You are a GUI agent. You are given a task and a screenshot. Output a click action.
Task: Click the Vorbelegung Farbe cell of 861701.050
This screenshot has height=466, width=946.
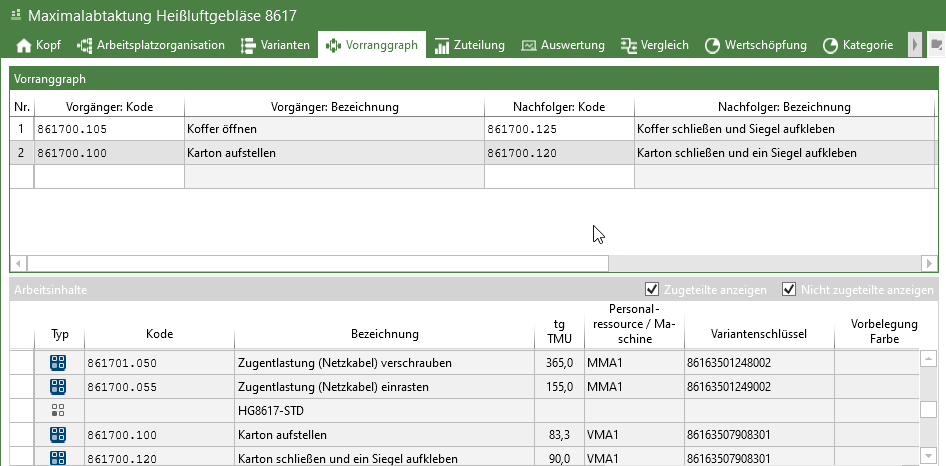coord(877,363)
